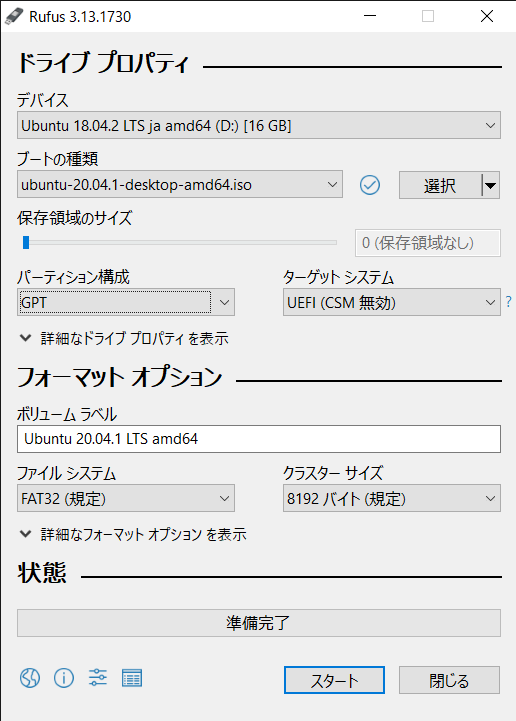Open the ターゲット システム UEFI dropdown
This screenshot has width=516, height=721.
[392, 302]
